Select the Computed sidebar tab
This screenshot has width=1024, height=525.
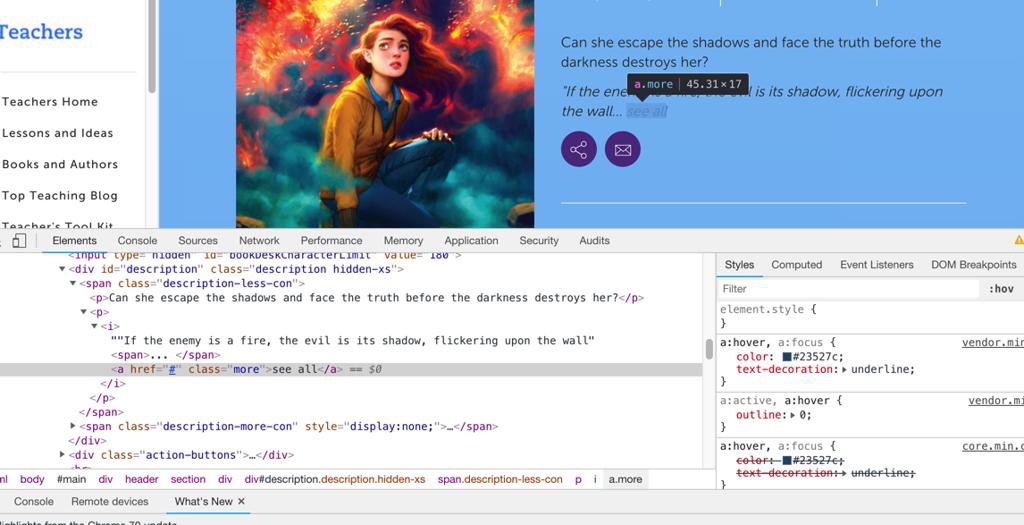tap(796, 264)
